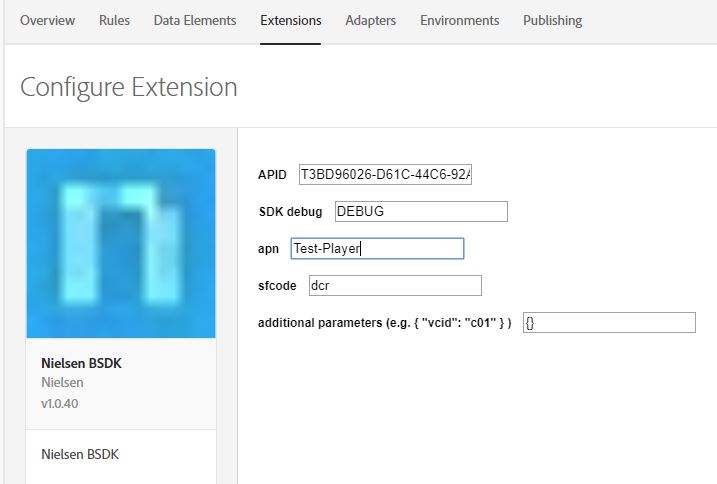Select the Extensions tab
The image size is (717, 484).
pyautogui.click(x=291, y=21)
